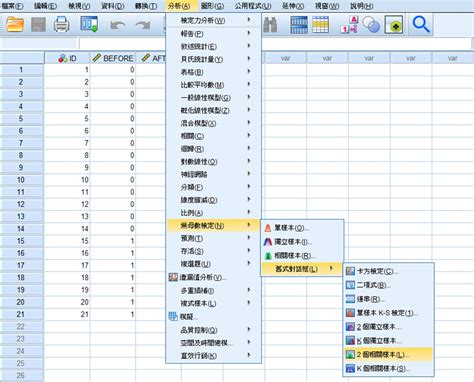Click the overlapping circles toolbar icon
The width and height of the screenshot is (474, 382).
pyautogui.click(x=371, y=25)
